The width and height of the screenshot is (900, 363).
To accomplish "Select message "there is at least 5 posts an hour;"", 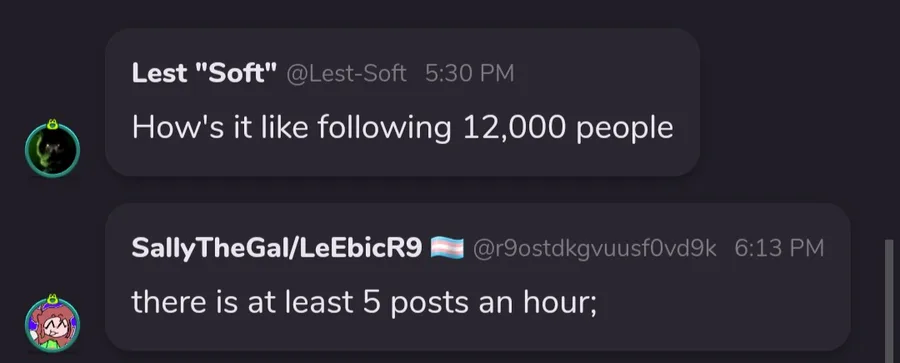I will tap(364, 302).
